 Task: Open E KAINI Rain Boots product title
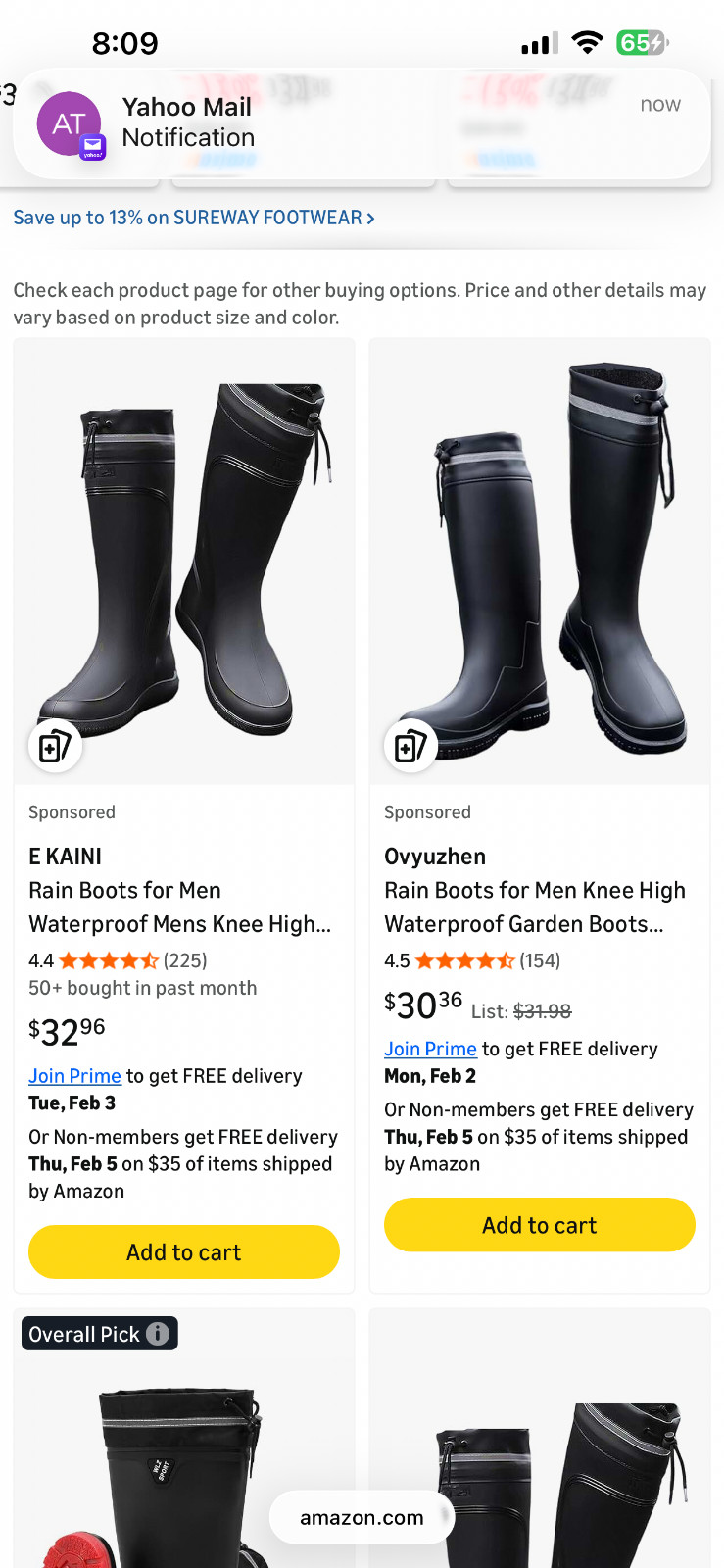[x=179, y=907]
